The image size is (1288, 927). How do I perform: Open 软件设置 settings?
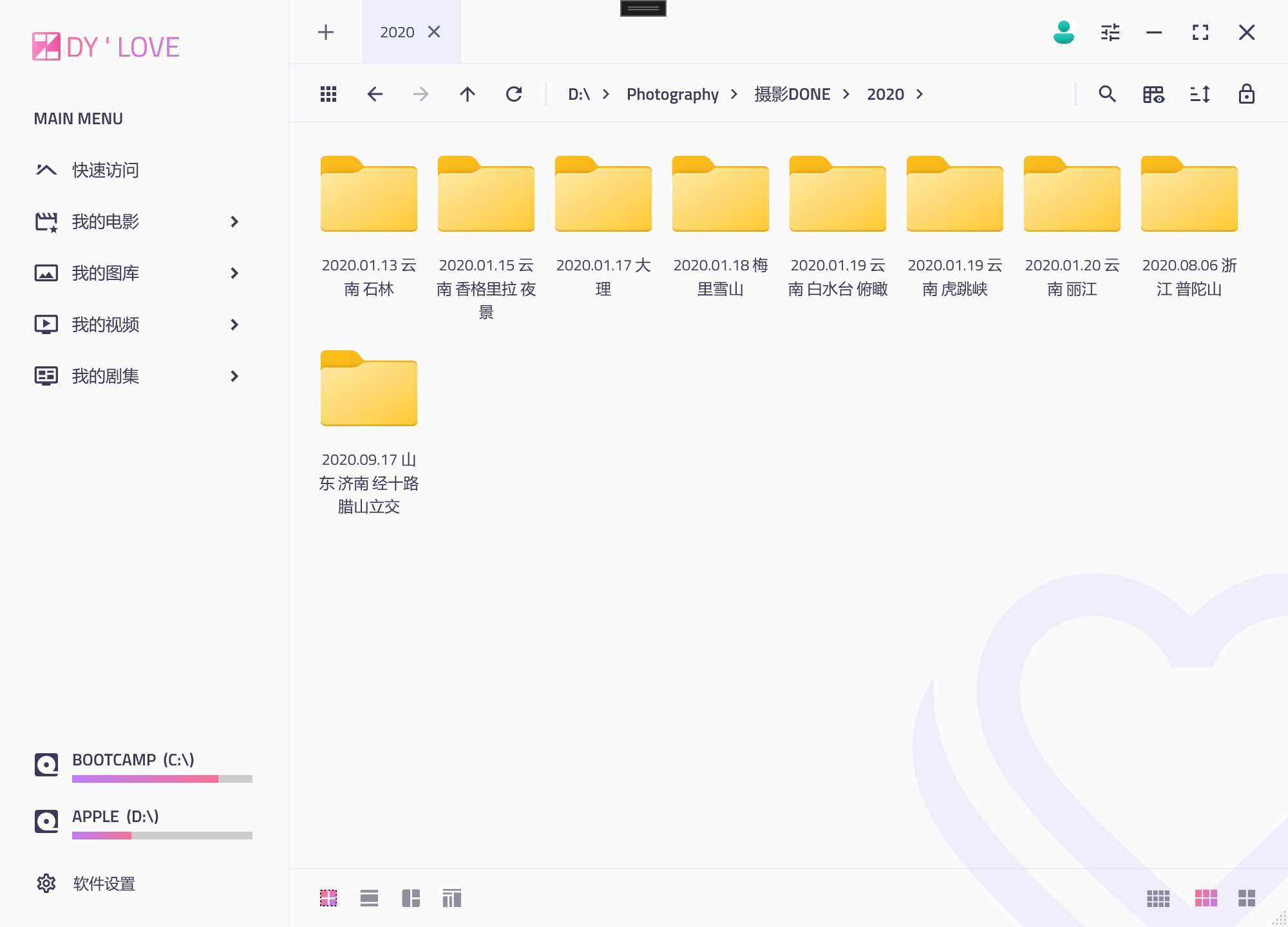[86, 883]
